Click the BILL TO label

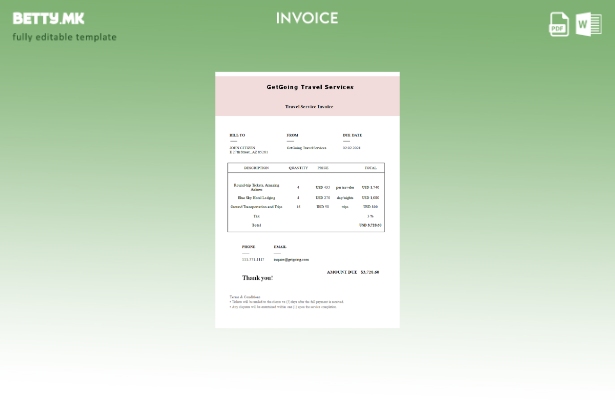pos(237,135)
